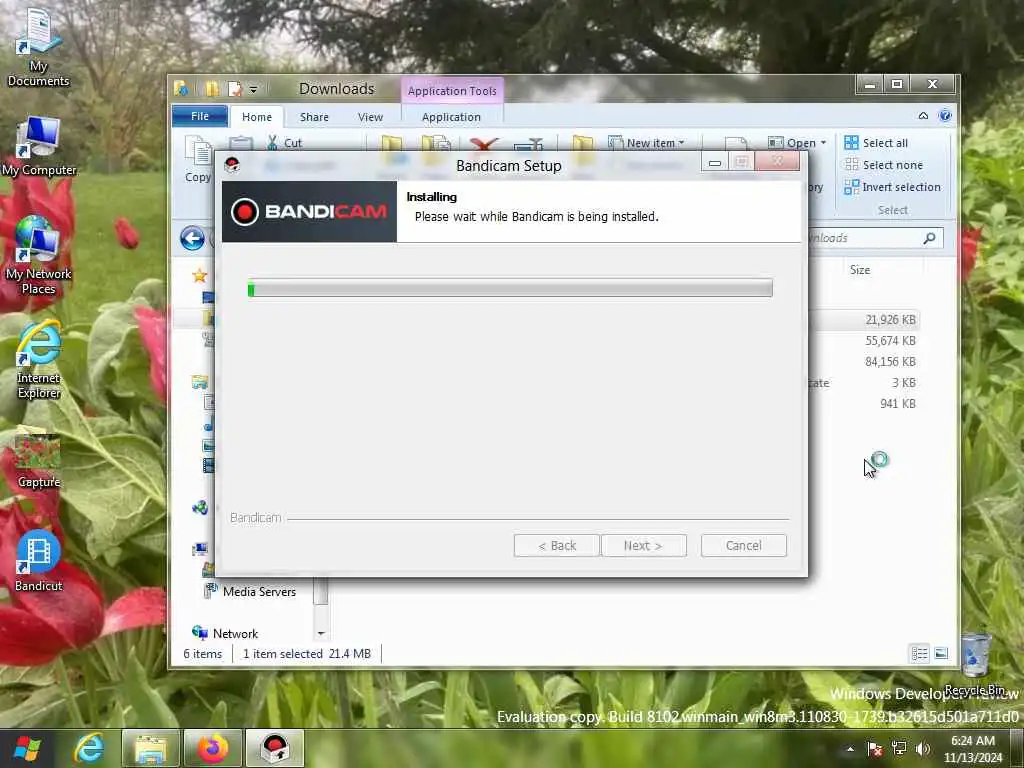1024x768 pixels.
Task: Click the installation progress bar
Action: pos(510,288)
